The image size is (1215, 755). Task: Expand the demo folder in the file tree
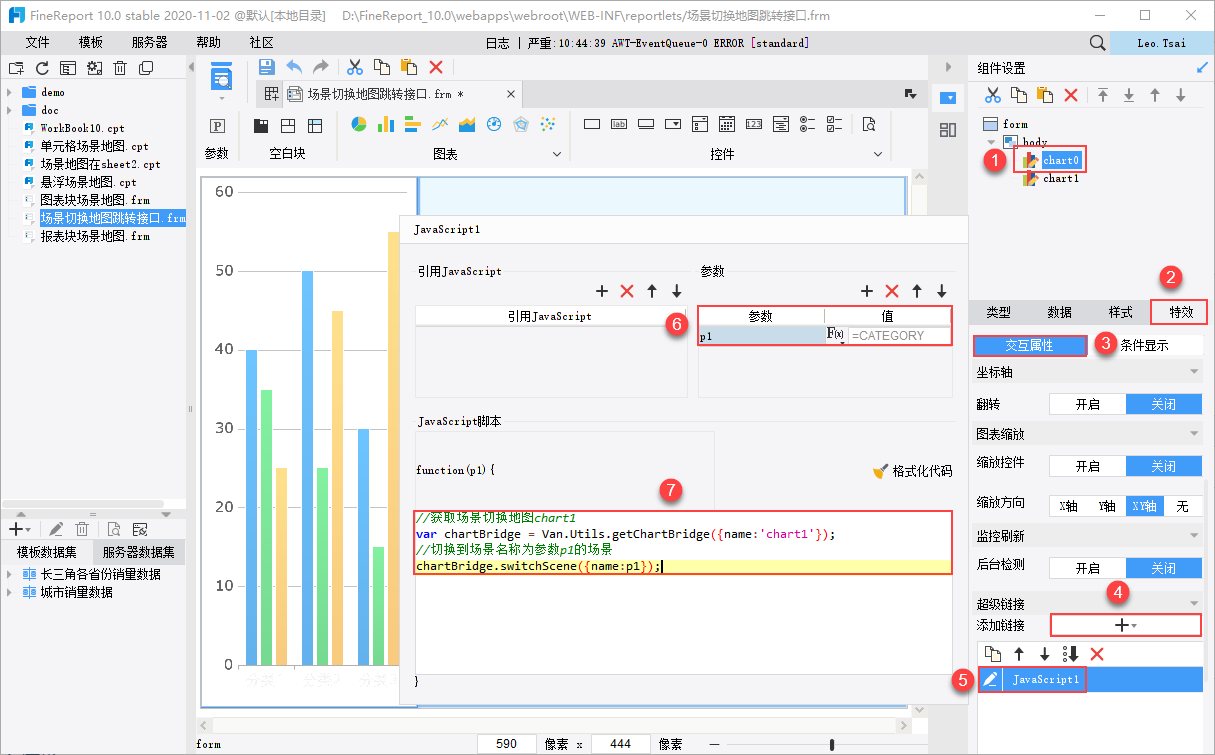[9, 92]
